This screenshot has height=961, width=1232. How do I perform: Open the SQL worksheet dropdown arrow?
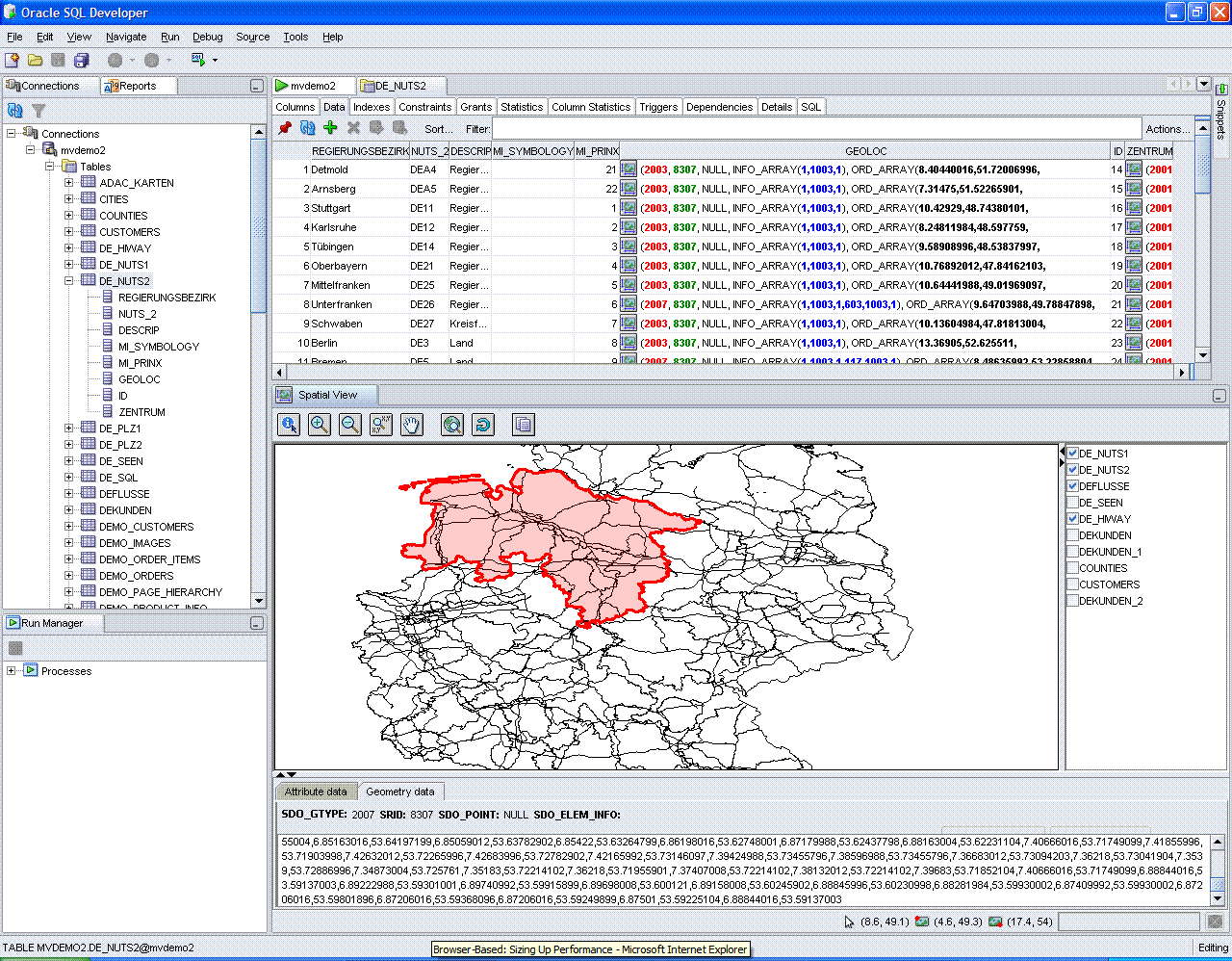(215, 60)
